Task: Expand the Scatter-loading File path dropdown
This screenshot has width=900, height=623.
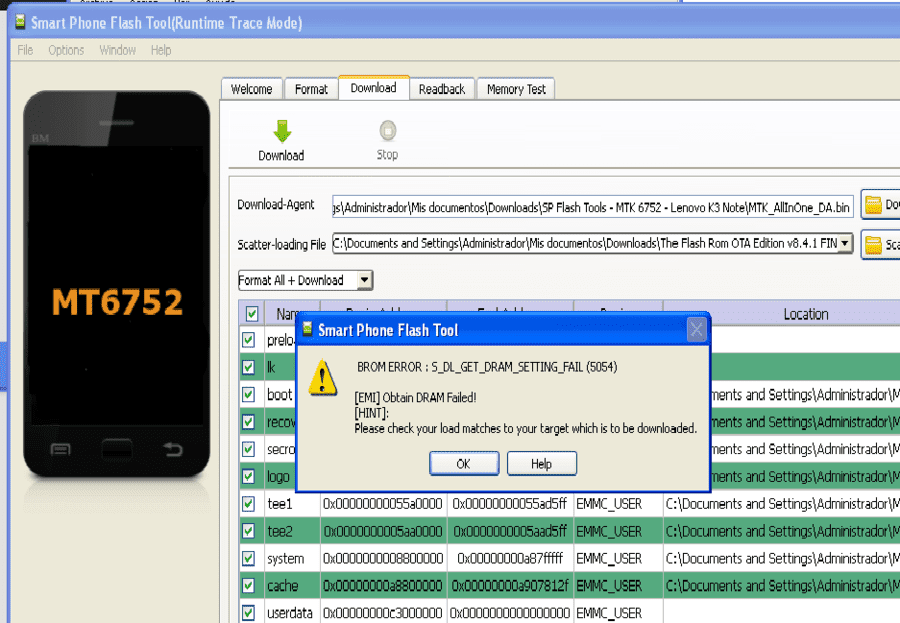Action: pos(845,243)
